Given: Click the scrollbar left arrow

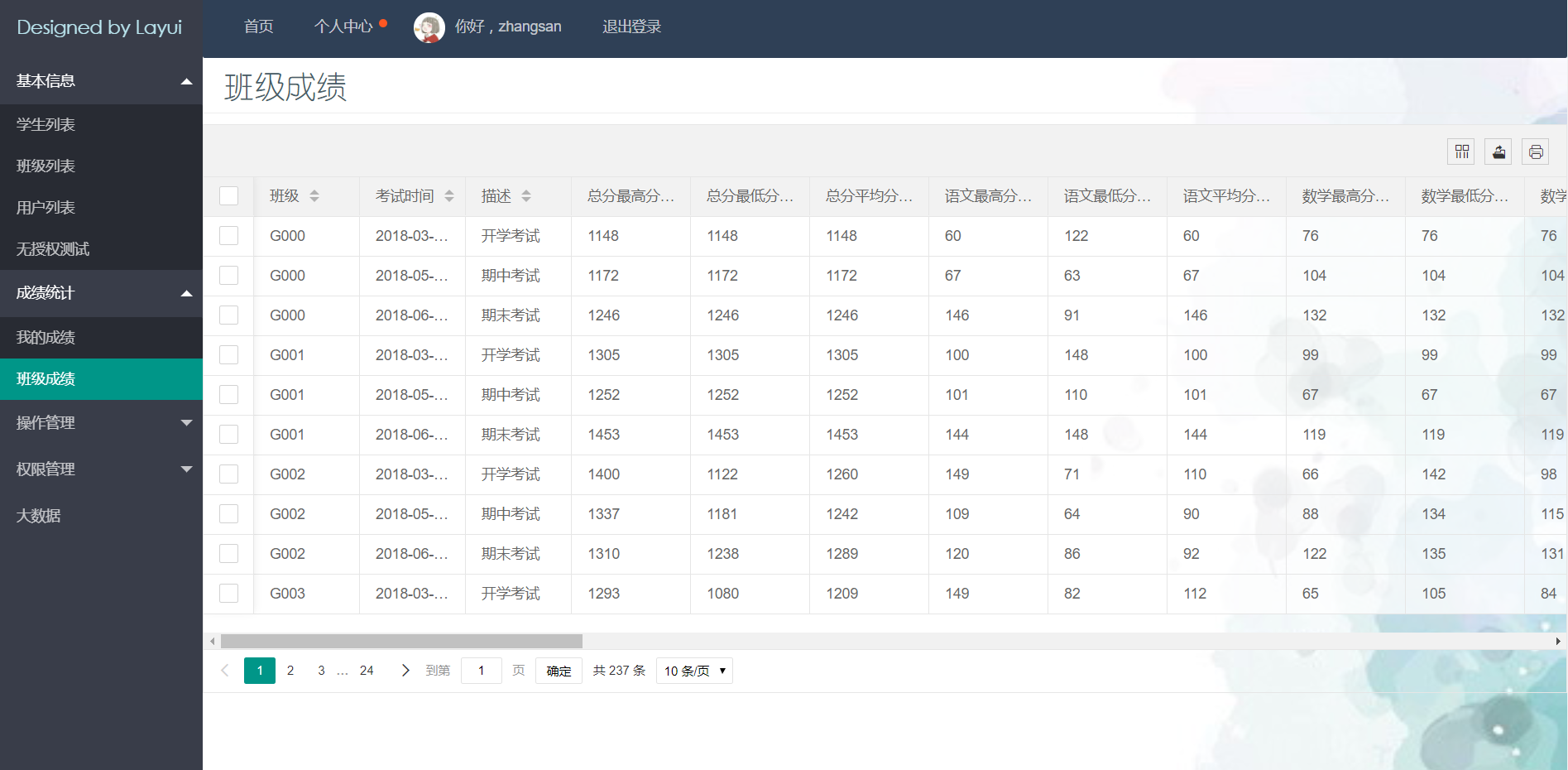Looking at the screenshot, I should (x=213, y=642).
